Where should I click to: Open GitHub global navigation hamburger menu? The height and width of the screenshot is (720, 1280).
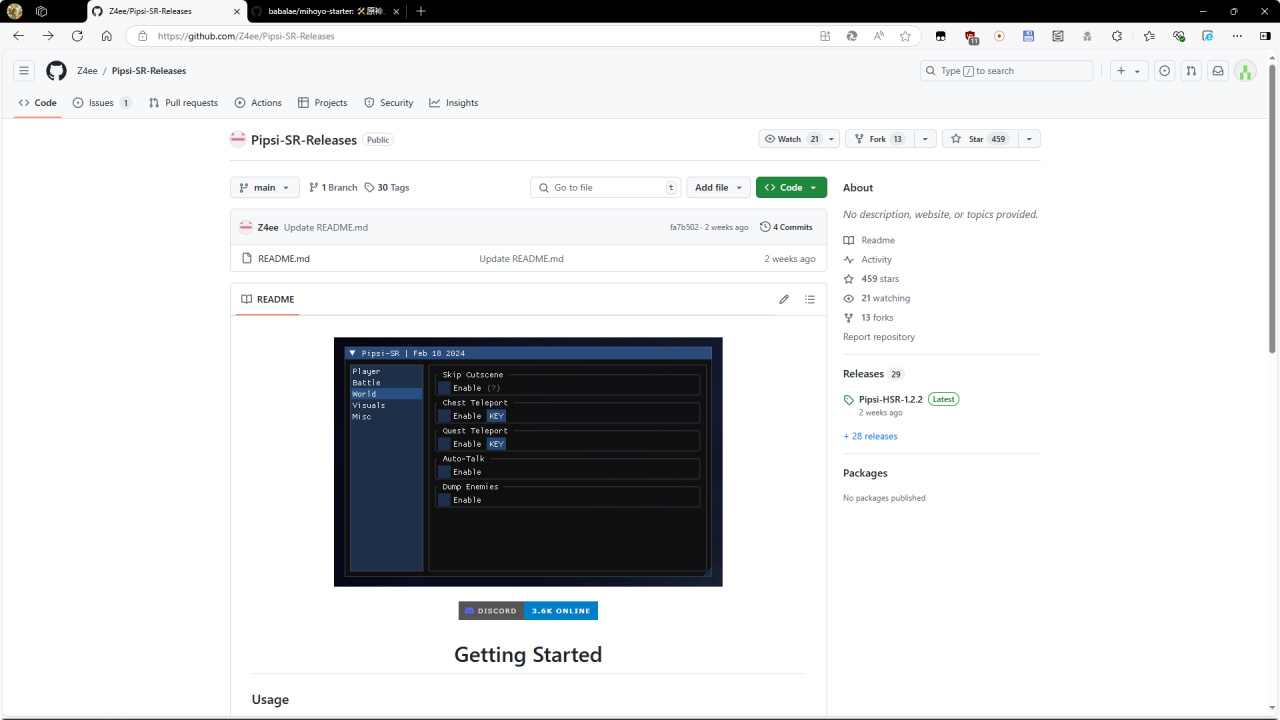24,71
